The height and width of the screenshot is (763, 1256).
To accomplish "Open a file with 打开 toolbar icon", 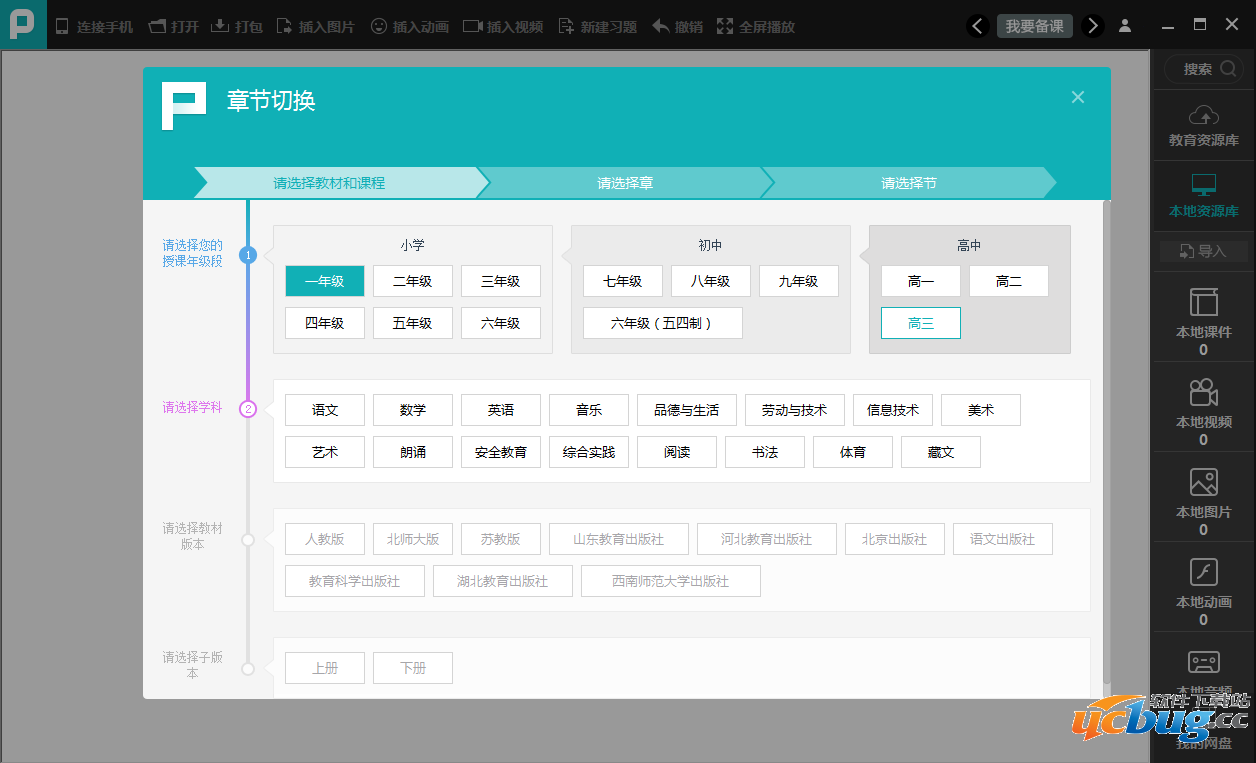I will coord(157,27).
